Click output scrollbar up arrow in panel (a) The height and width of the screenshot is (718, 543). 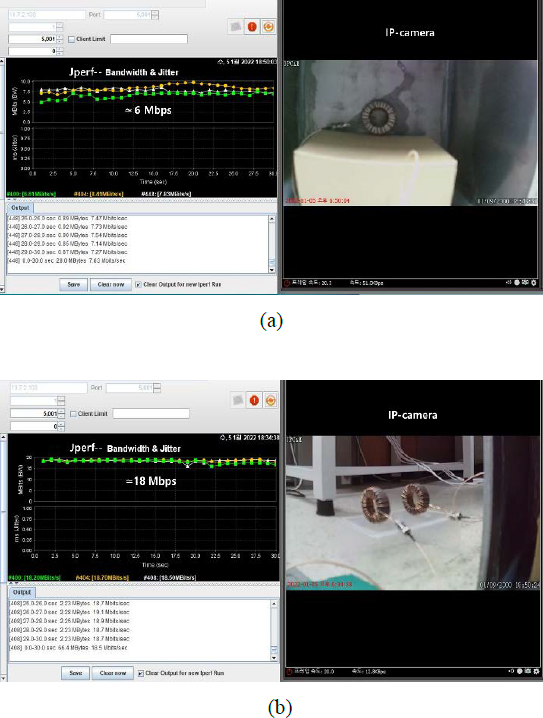click(x=272, y=219)
